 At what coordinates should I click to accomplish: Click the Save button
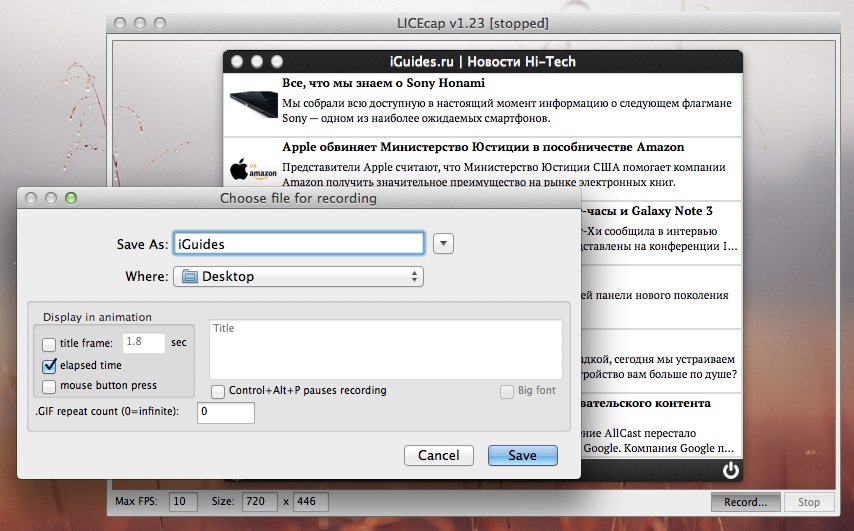(523, 455)
